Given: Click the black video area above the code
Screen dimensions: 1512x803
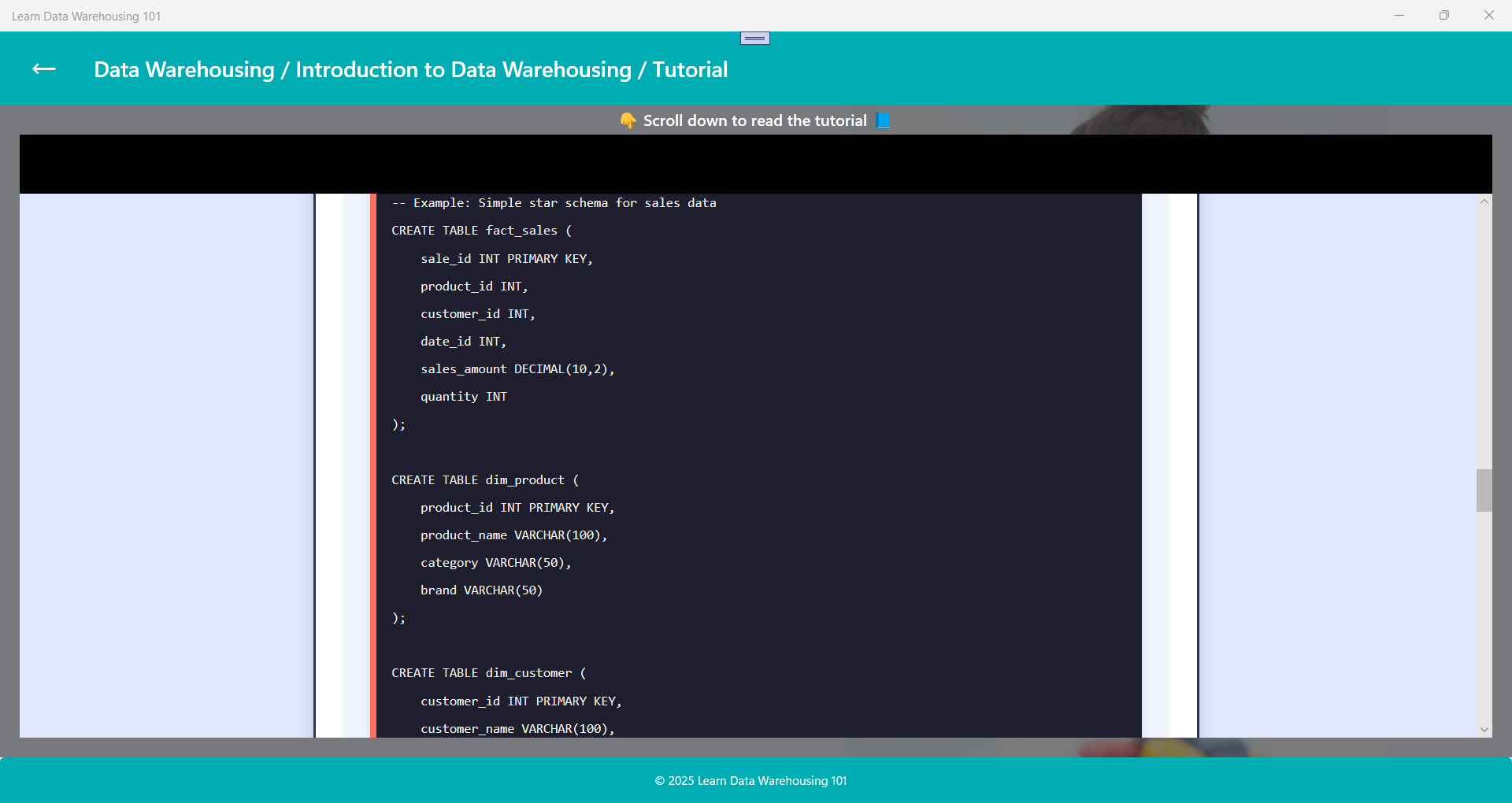Looking at the screenshot, I should pos(754,164).
